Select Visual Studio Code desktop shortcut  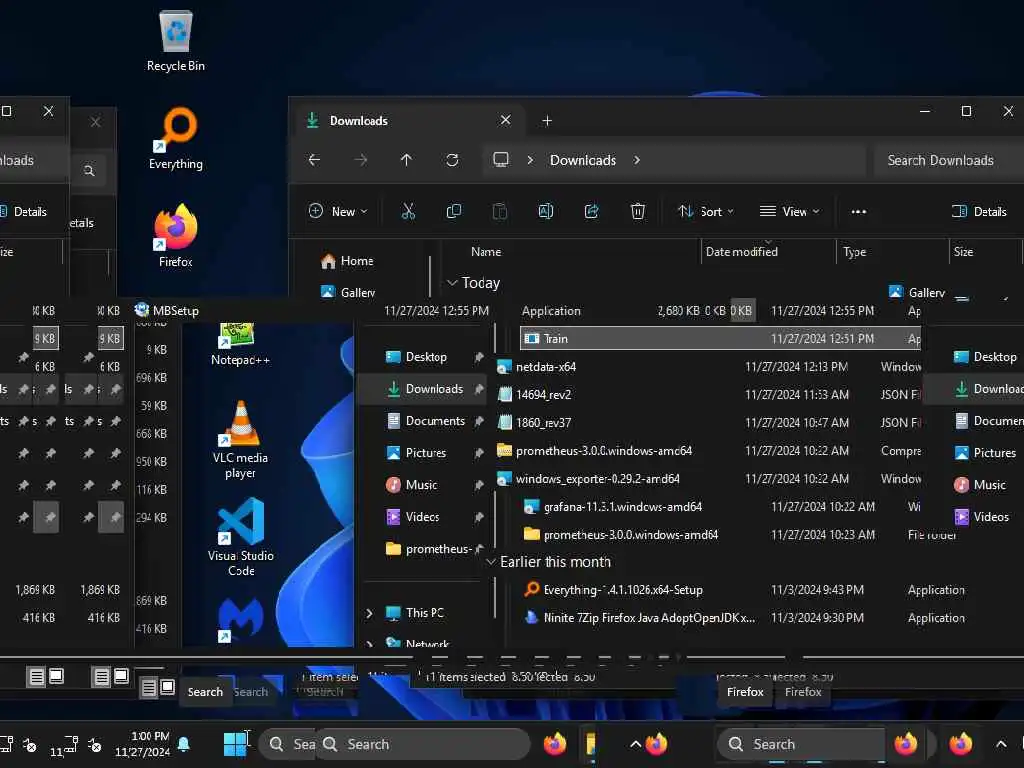pos(240,537)
